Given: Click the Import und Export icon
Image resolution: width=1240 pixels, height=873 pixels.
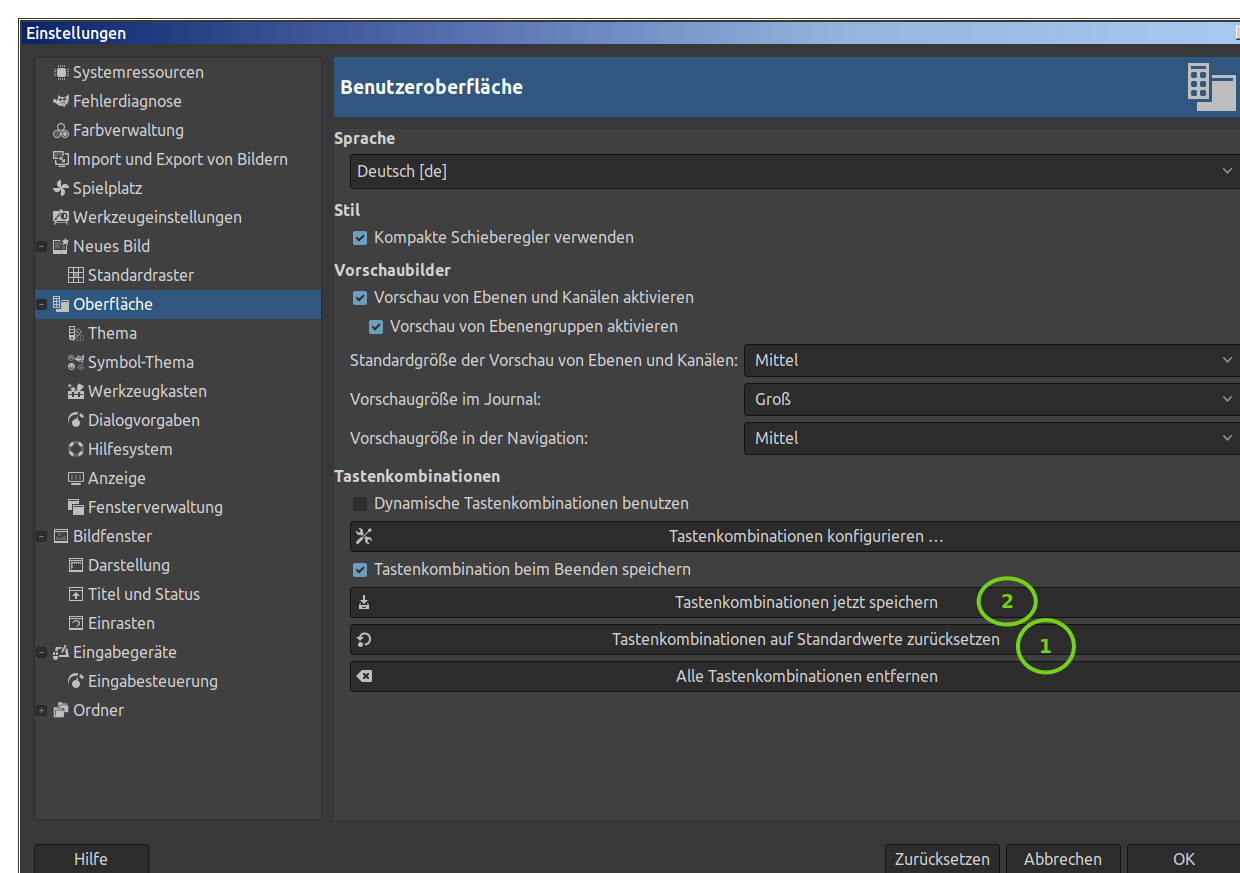Looking at the screenshot, I should [x=61, y=160].
